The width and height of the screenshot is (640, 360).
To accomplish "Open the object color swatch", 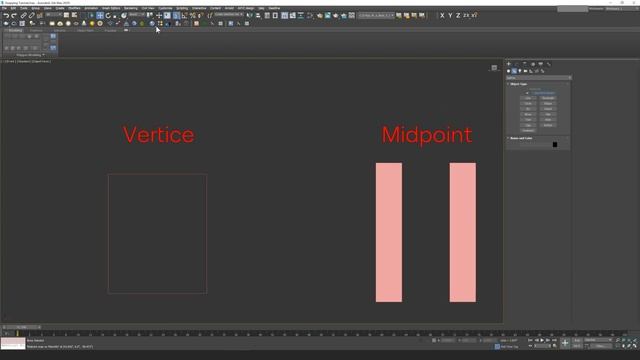I will coord(555,144).
